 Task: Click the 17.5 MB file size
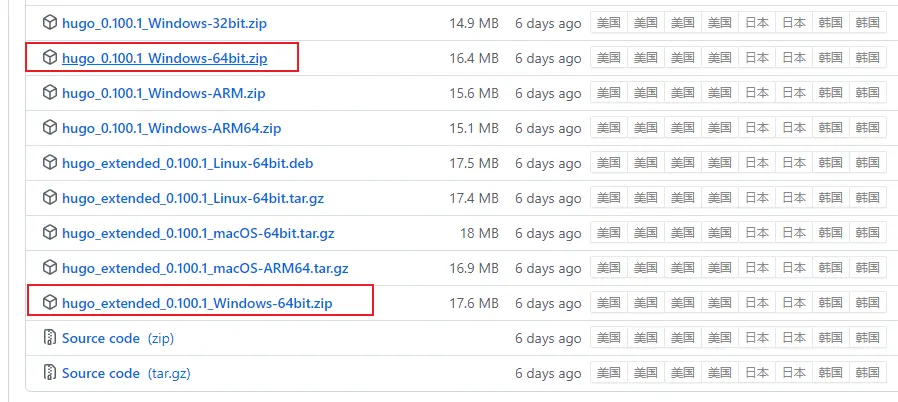[474, 164]
